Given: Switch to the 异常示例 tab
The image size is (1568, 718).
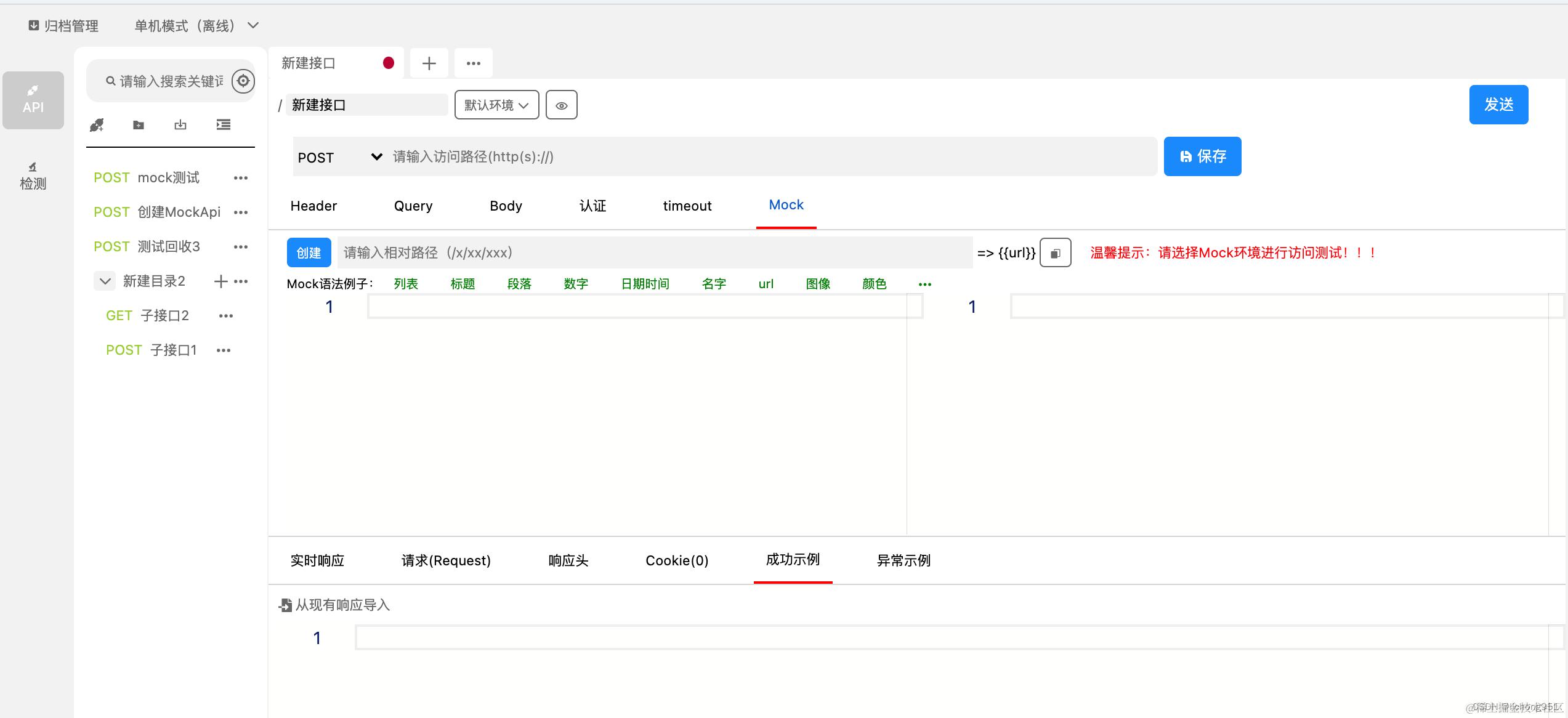Looking at the screenshot, I should click(903, 560).
